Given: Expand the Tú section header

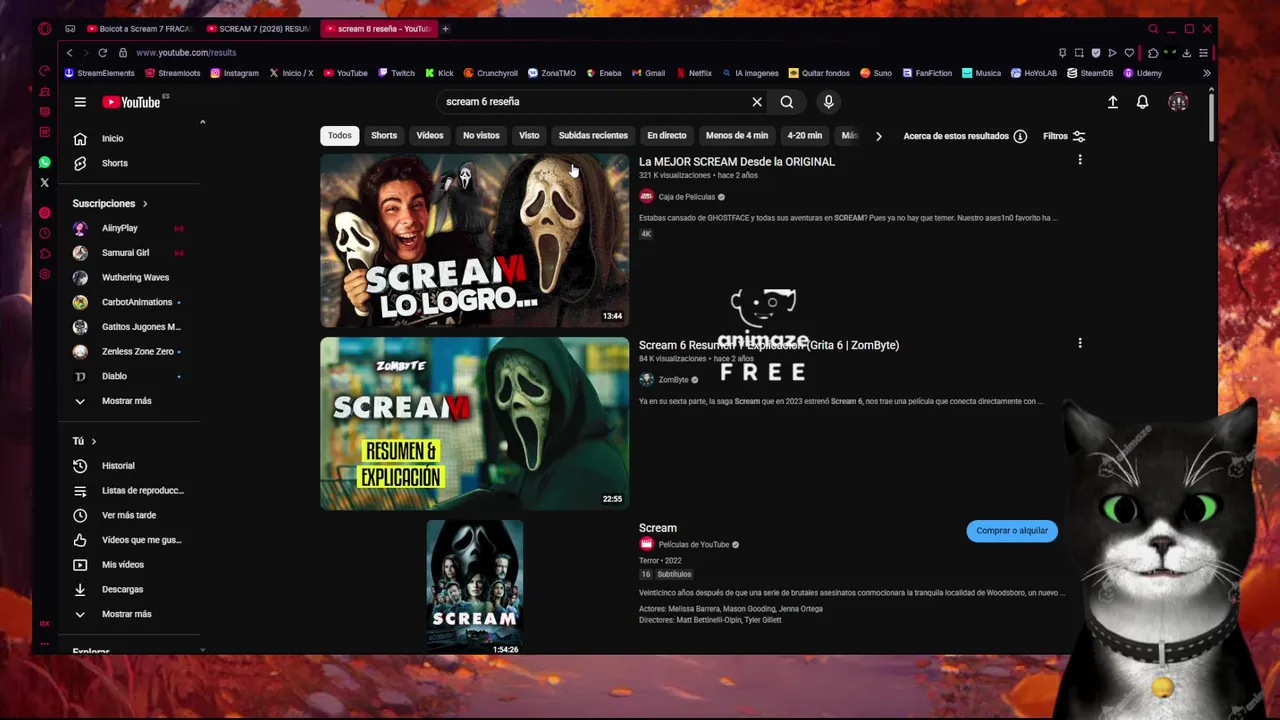Looking at the screenshot, I should coord(84,441).
